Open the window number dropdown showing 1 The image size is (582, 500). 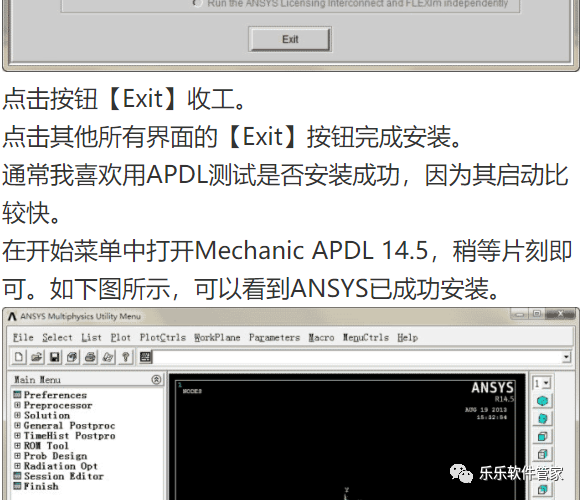[542, 383]
